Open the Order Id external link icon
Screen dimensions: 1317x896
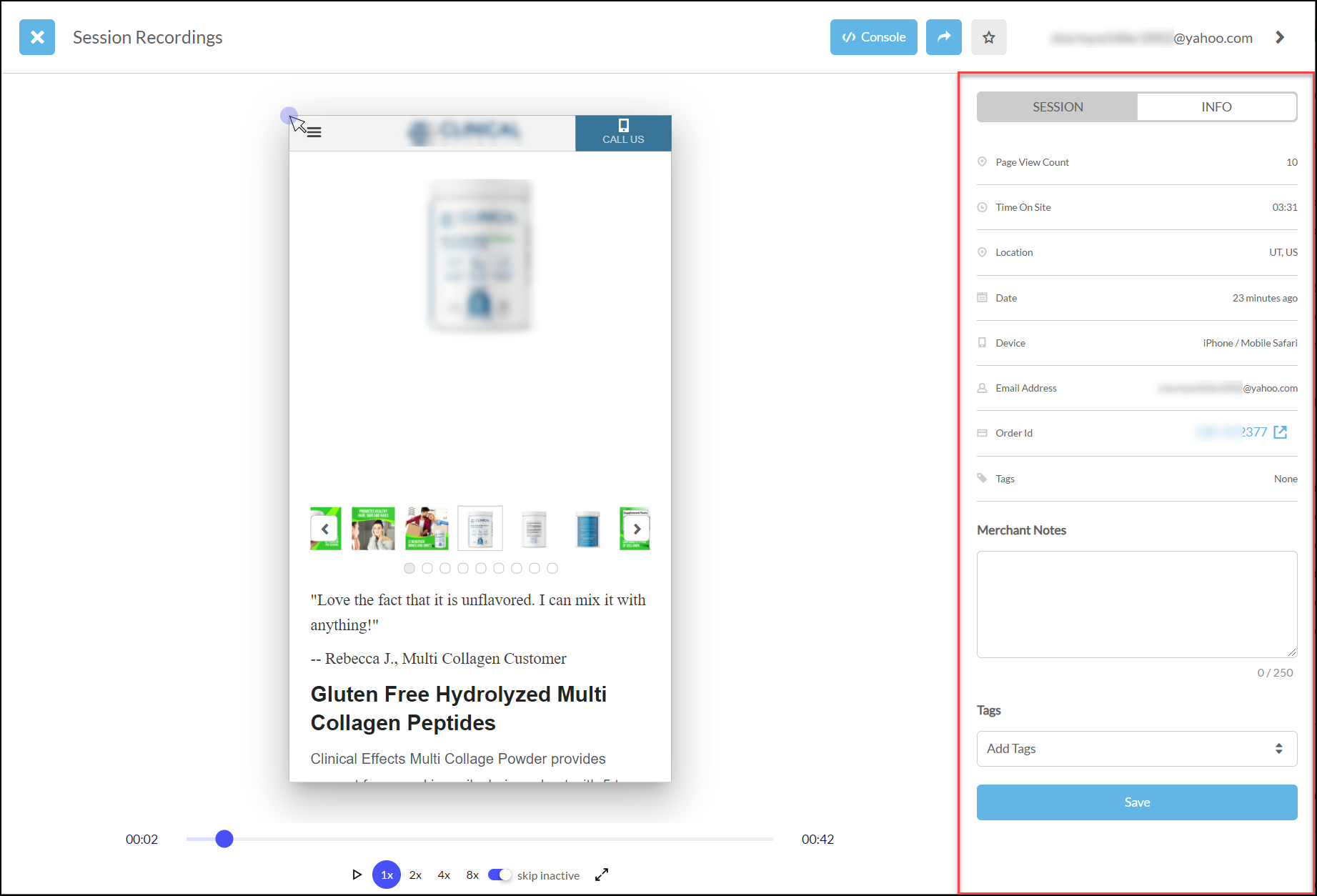[1281, 432]
